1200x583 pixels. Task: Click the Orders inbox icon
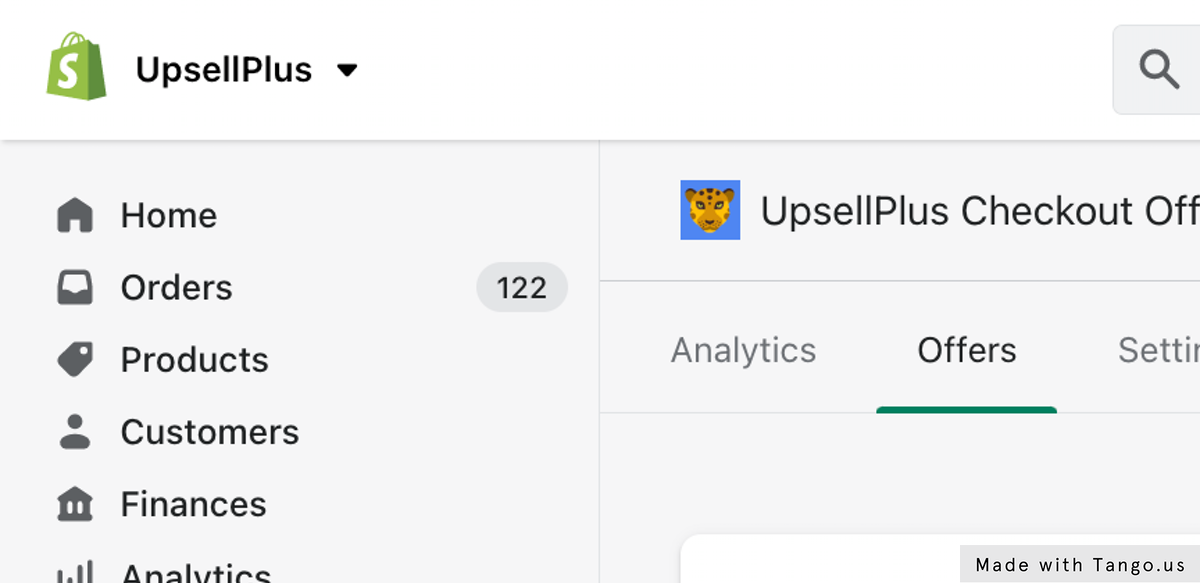[x=75, y=288]
